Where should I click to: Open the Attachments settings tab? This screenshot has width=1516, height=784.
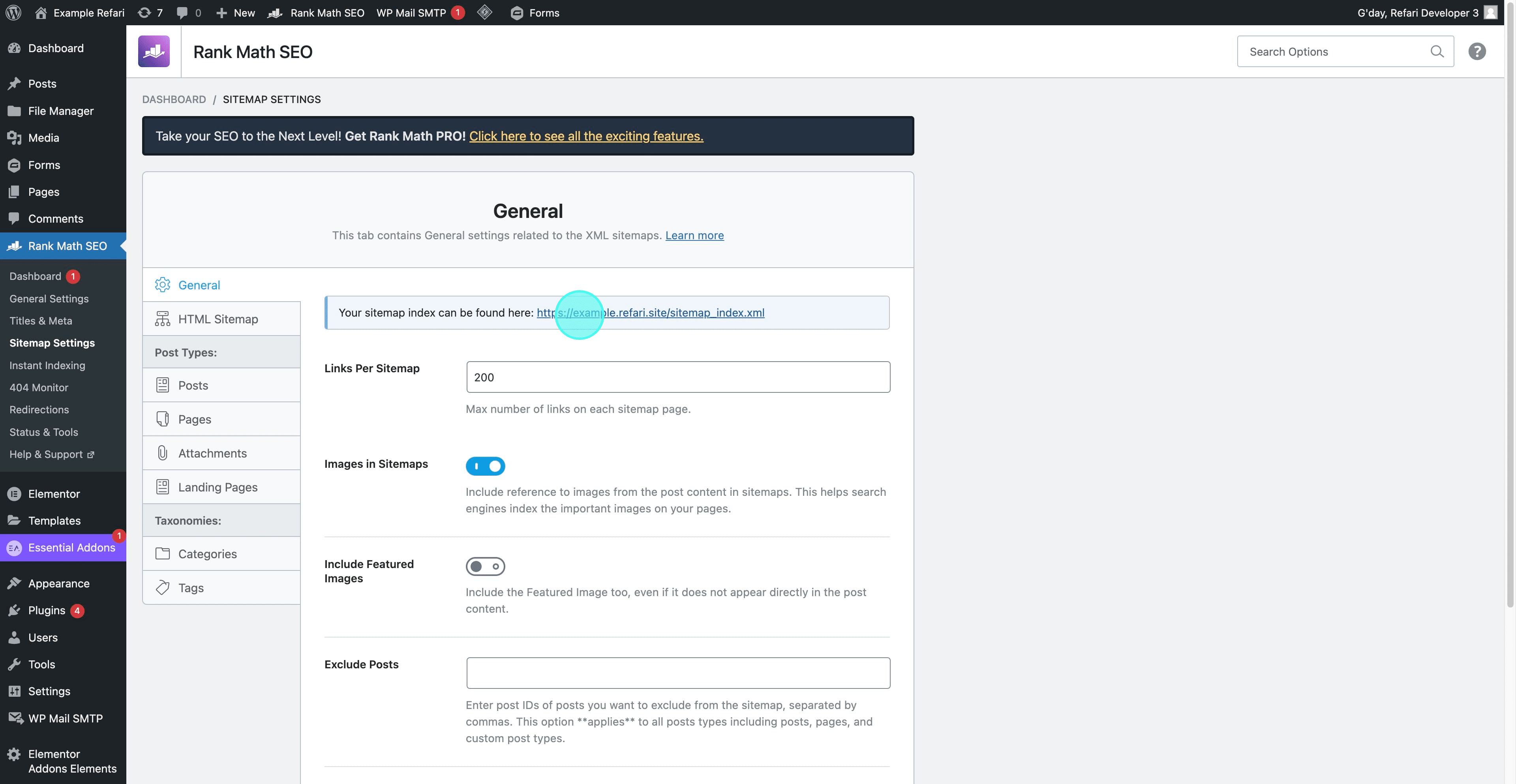221,453
